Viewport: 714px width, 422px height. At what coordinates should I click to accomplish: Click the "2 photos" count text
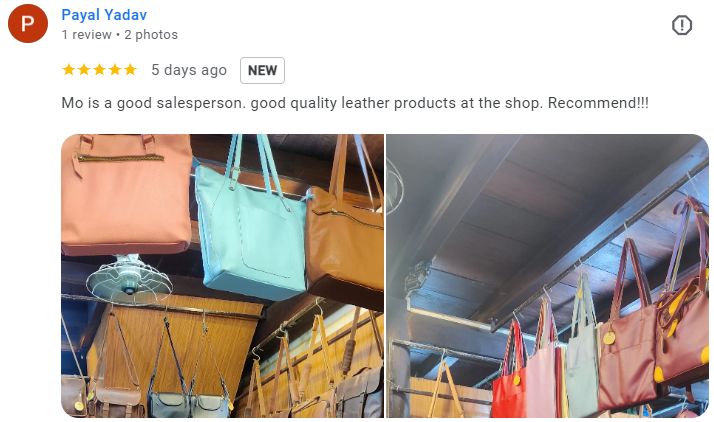coord(151,35)
